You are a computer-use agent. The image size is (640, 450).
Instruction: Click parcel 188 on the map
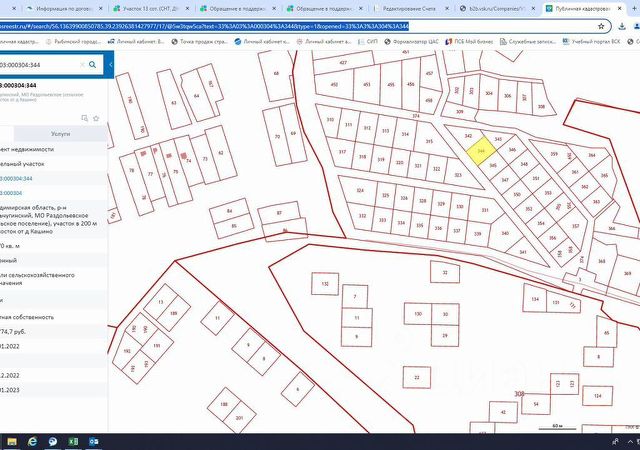coord(224,404)
